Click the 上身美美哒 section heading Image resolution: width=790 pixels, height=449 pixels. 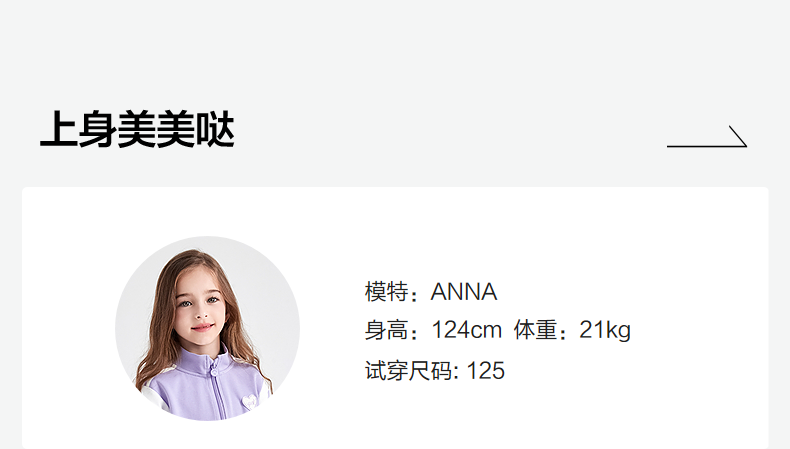click(x=137, y=130)
